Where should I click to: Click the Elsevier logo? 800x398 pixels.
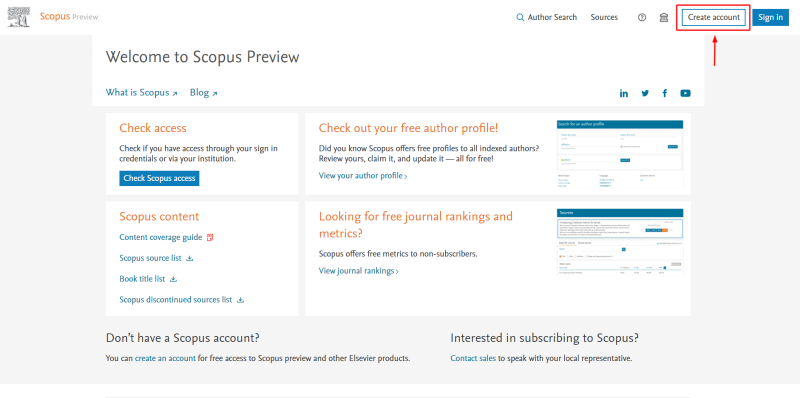tap(19, 17)
